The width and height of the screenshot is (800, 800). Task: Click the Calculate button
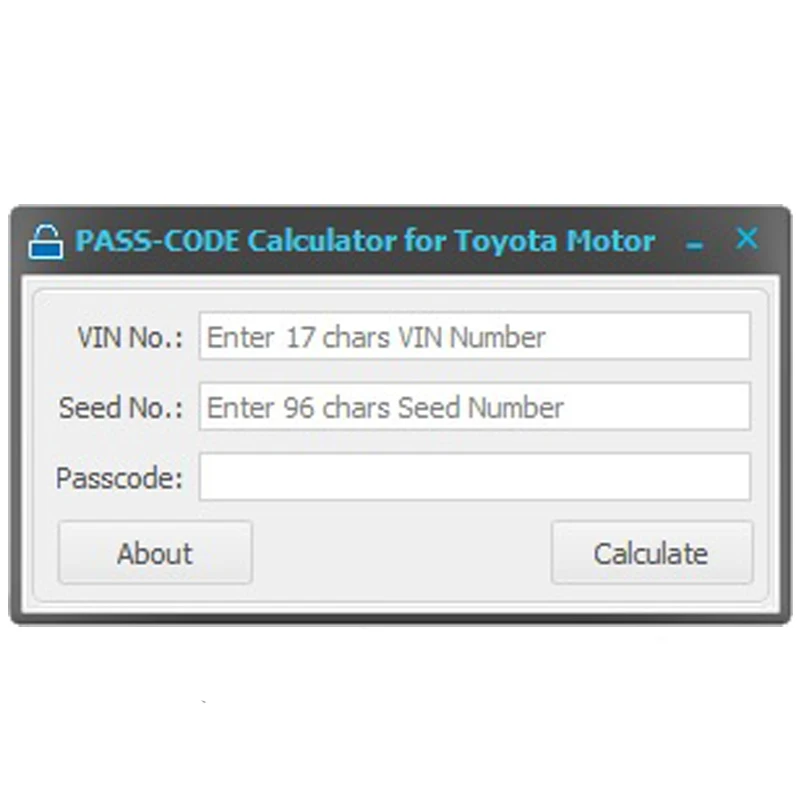(x=651, y=553)
